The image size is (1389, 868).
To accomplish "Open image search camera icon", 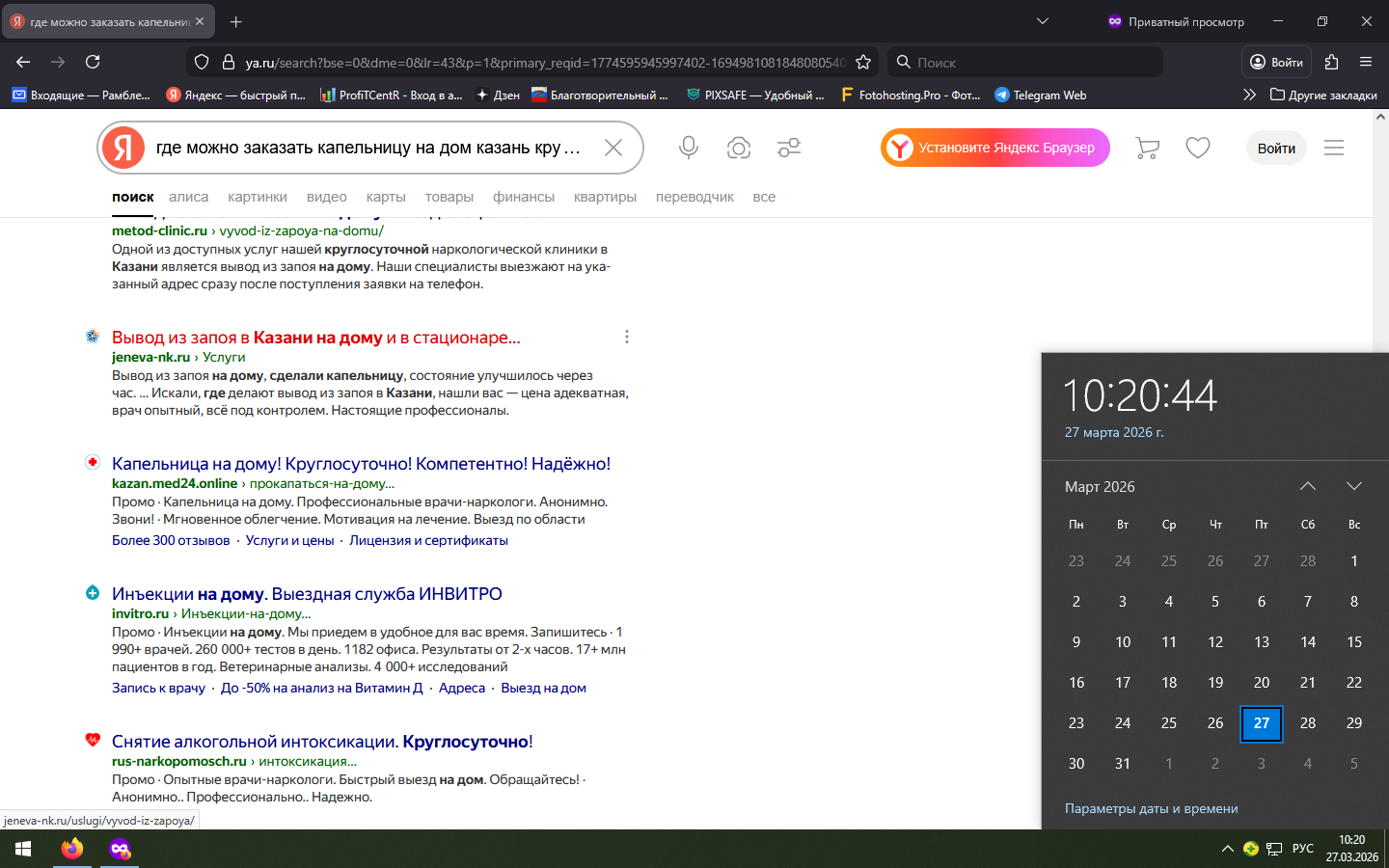I will tap(739, 148).
